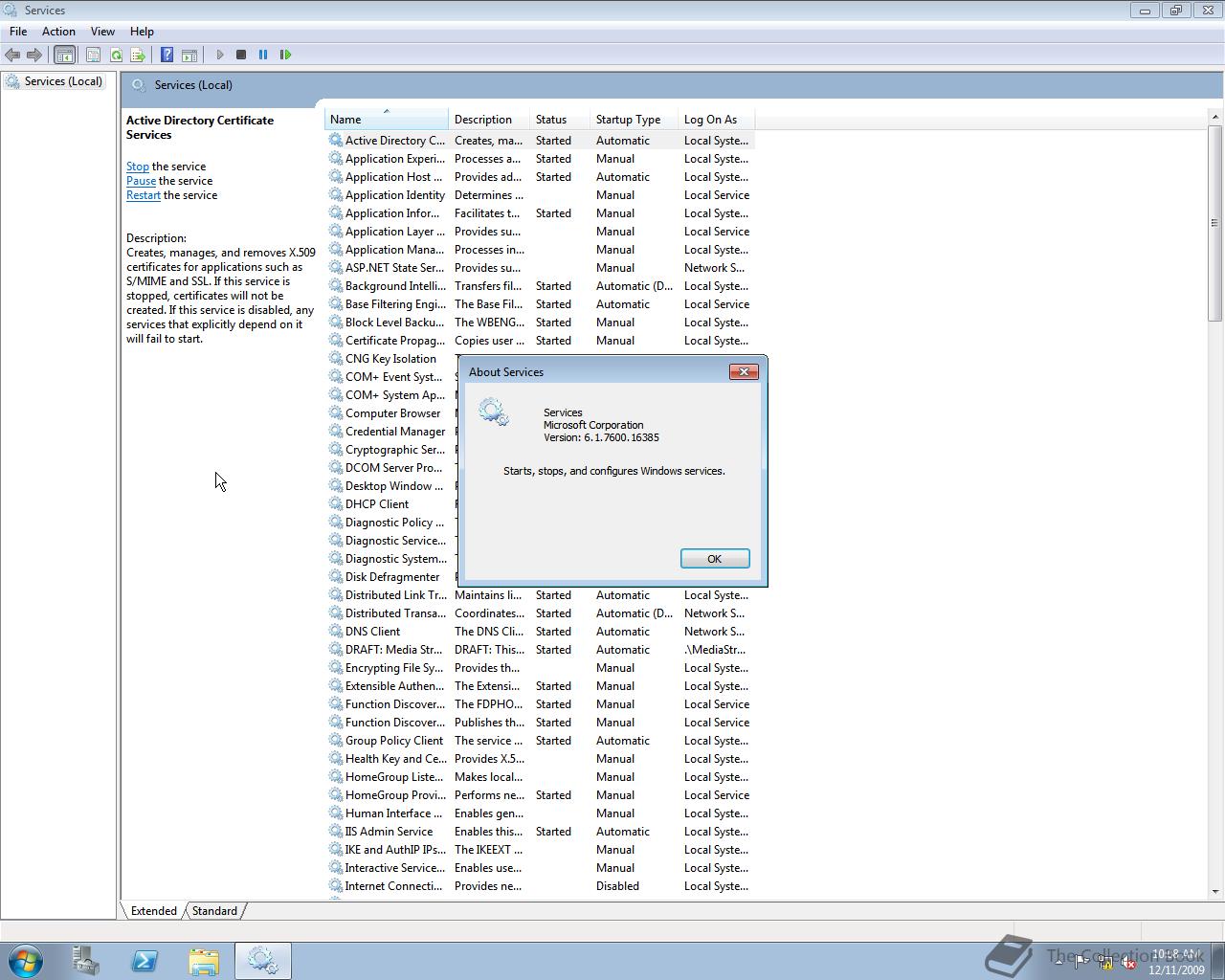Click gear icon beside Application Identity row
1225x980 pixels.
pyautogui.click(x=336, y=194)
